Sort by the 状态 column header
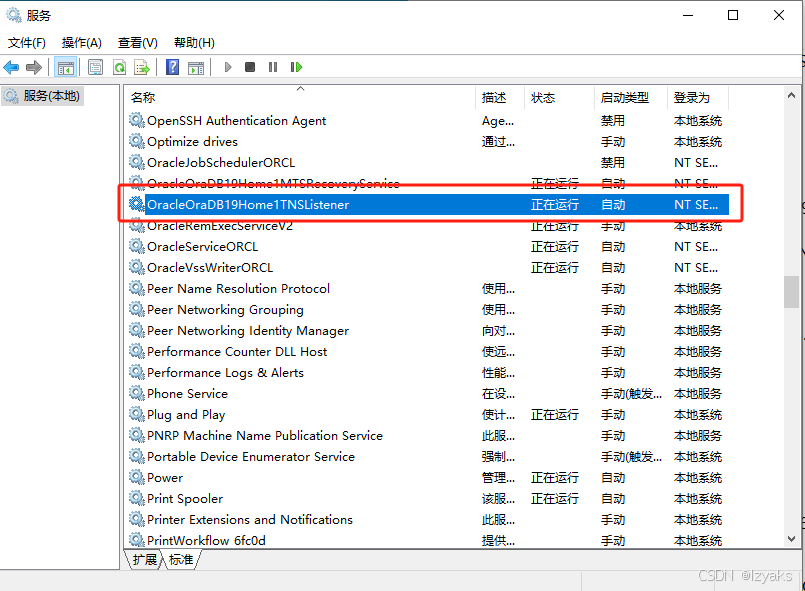The height and width of the screenshot is (591, 805). [x=559, y=98]
